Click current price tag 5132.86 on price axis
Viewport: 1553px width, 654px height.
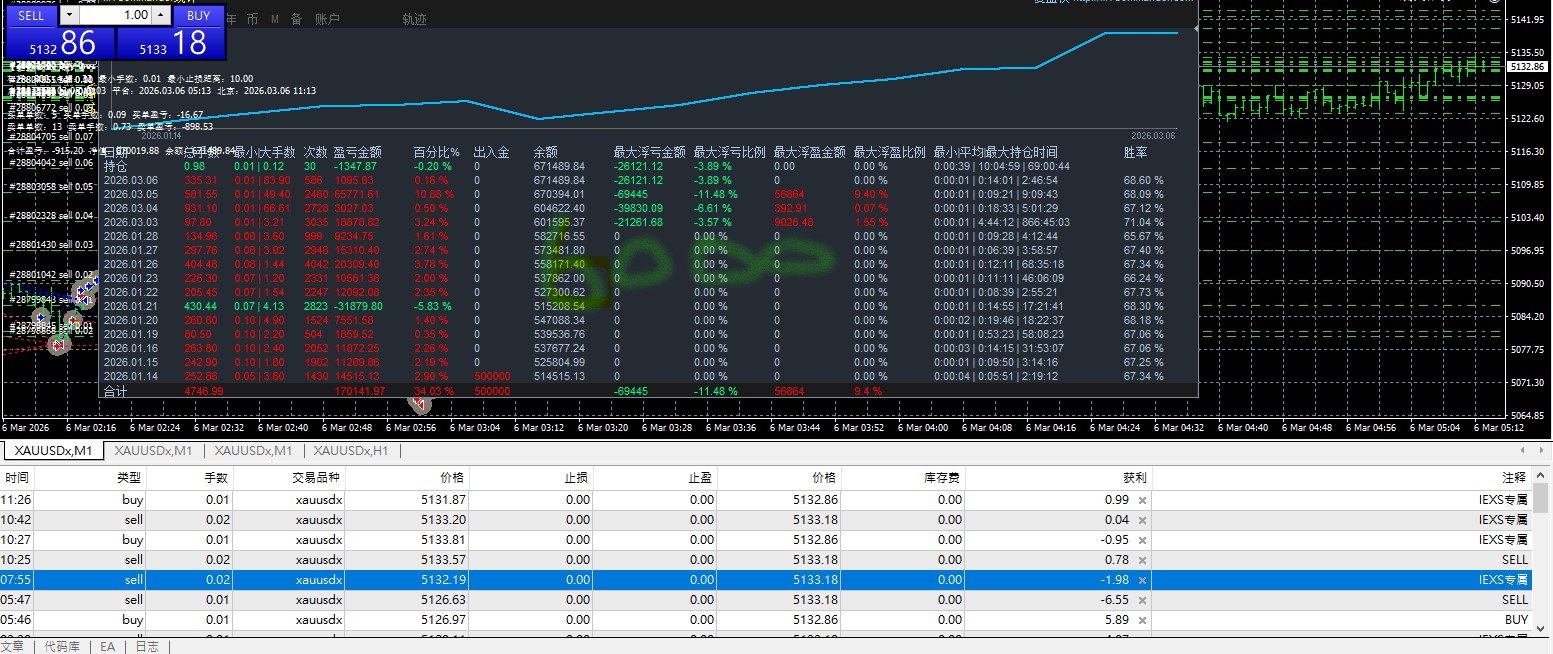tap(1529, 66)
